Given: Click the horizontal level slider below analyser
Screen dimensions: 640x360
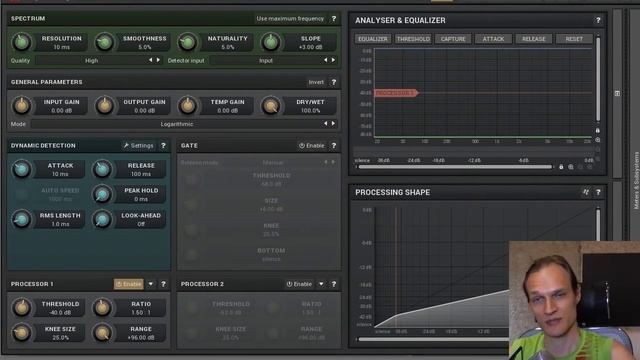Looking at the screenshot, I should coord(455,167).
